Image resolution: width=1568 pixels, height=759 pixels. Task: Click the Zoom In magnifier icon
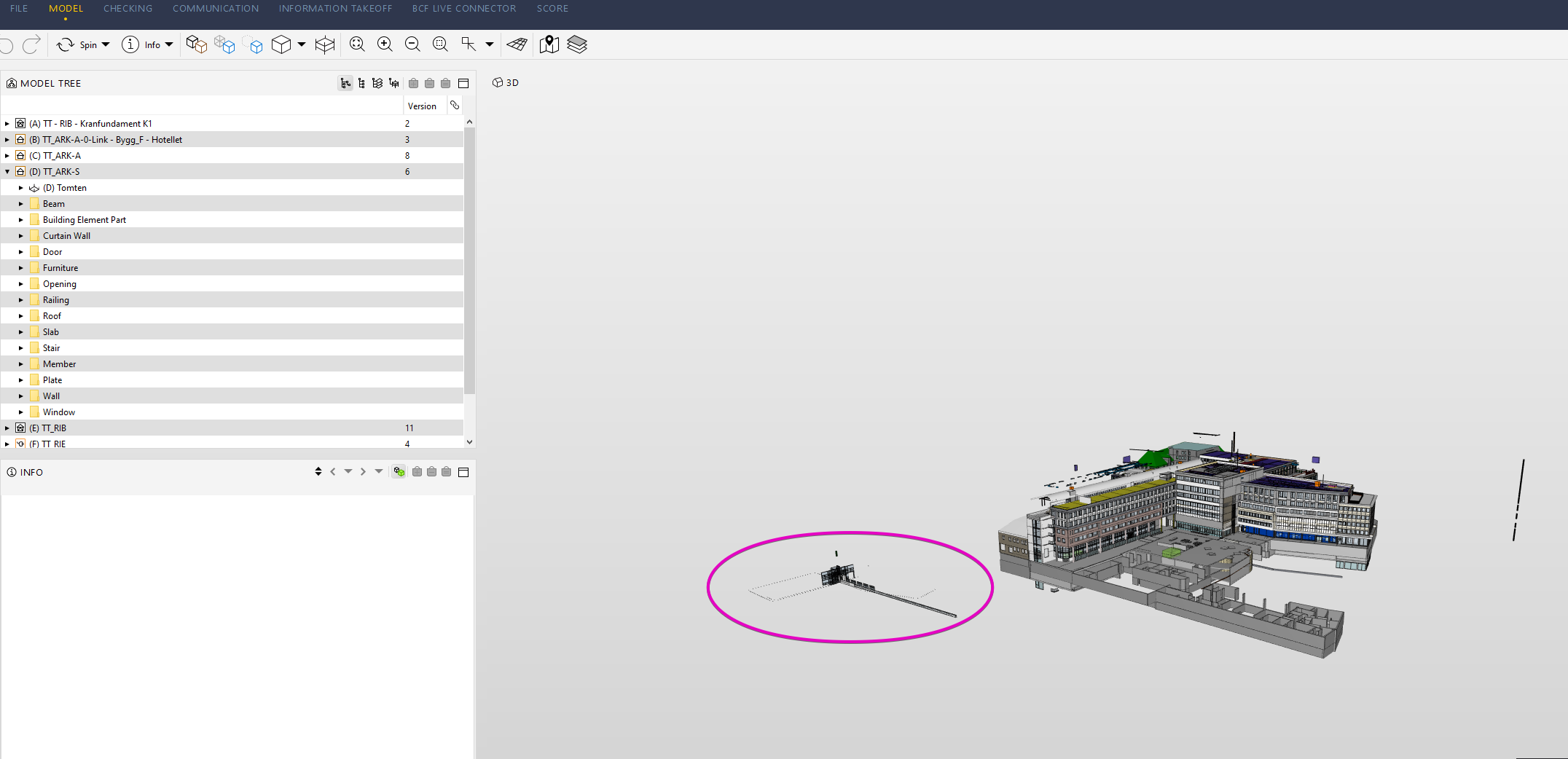[385, 44]
